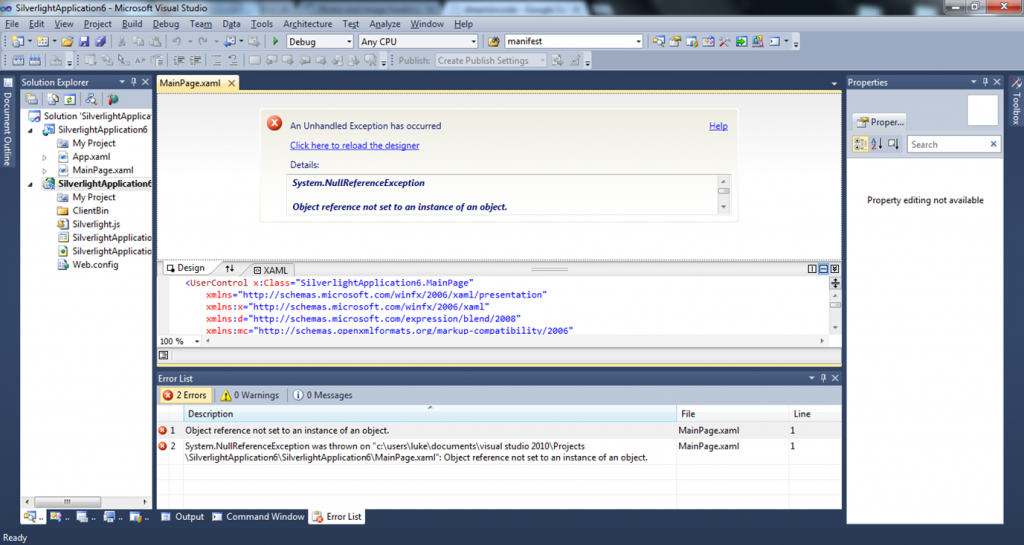
Task: Expand the MainPage.xaml tree node
Action: click(x=44, y=171)
